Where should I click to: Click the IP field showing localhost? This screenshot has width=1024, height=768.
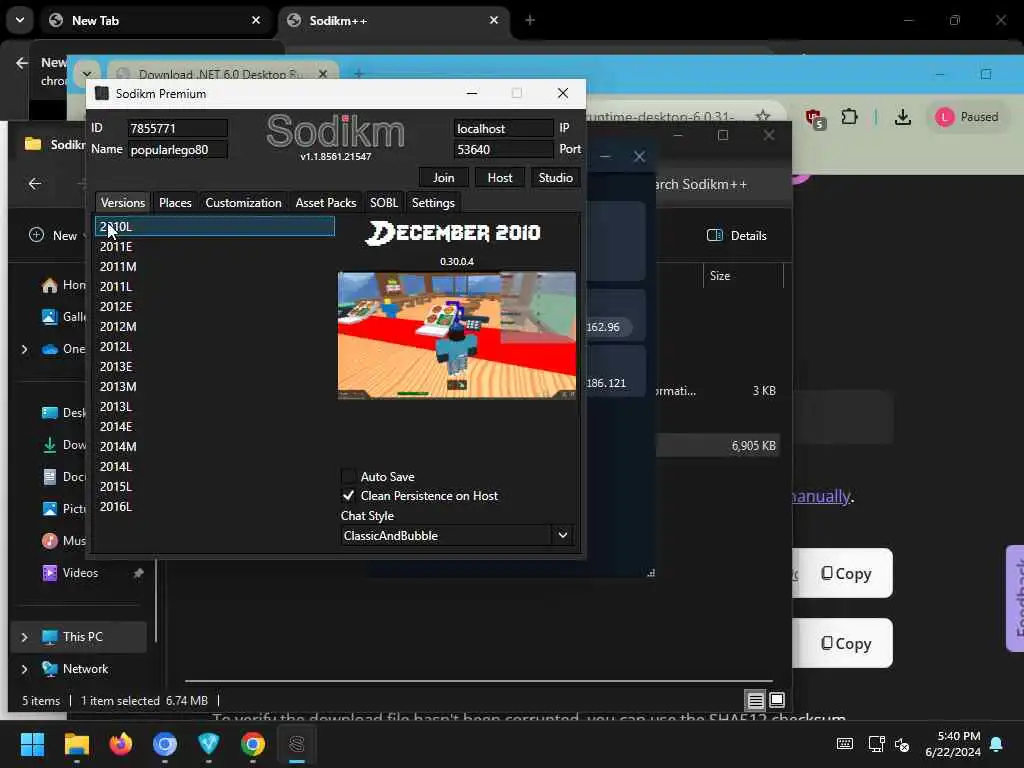(504, 128)
